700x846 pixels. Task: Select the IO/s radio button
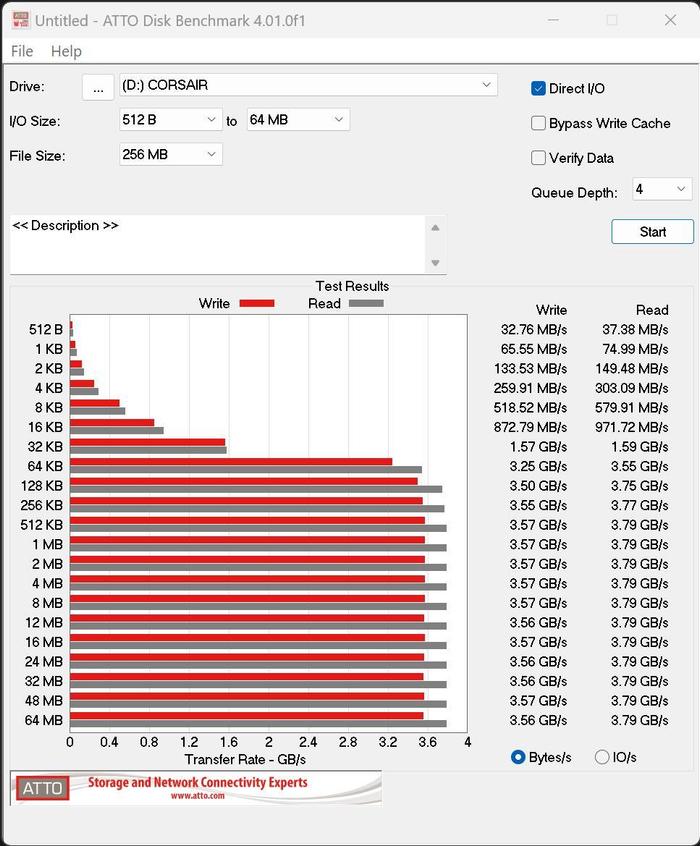pyautogui.click(x=602, y=757)
